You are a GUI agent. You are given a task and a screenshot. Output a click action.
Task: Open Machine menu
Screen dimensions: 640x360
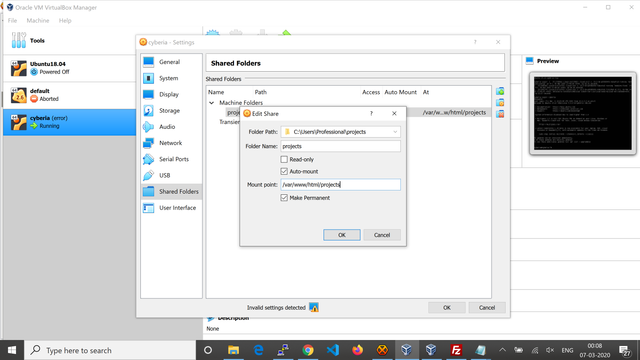pyautogui.click(x=38, y=20)
